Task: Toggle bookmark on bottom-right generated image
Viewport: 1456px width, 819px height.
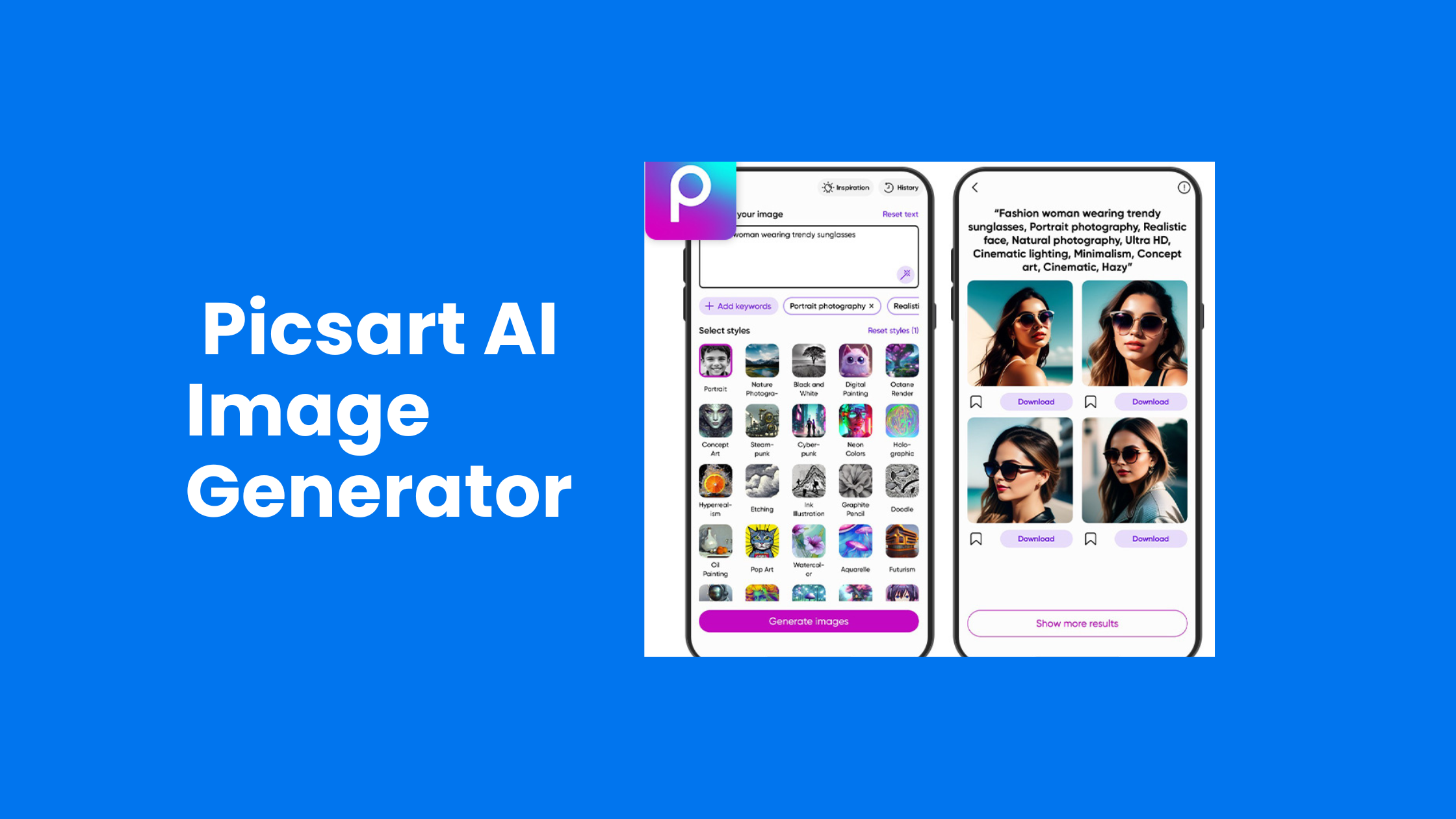Action: click(1090, 539)
